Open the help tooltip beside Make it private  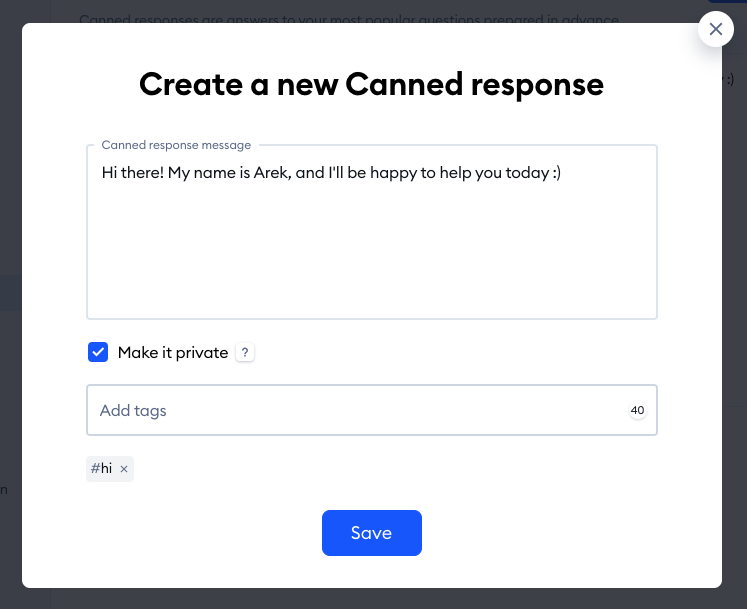tap(245, 353)
